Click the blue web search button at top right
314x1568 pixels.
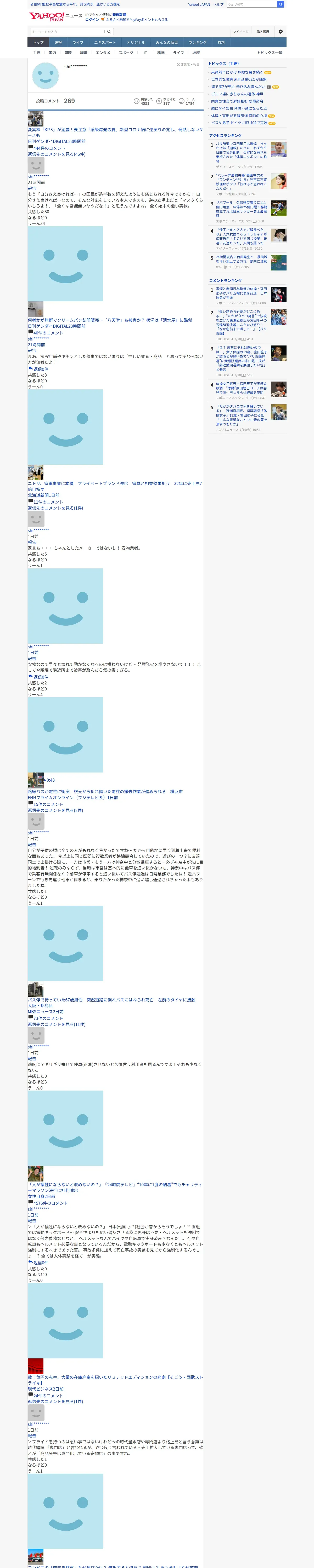(281, 4)
